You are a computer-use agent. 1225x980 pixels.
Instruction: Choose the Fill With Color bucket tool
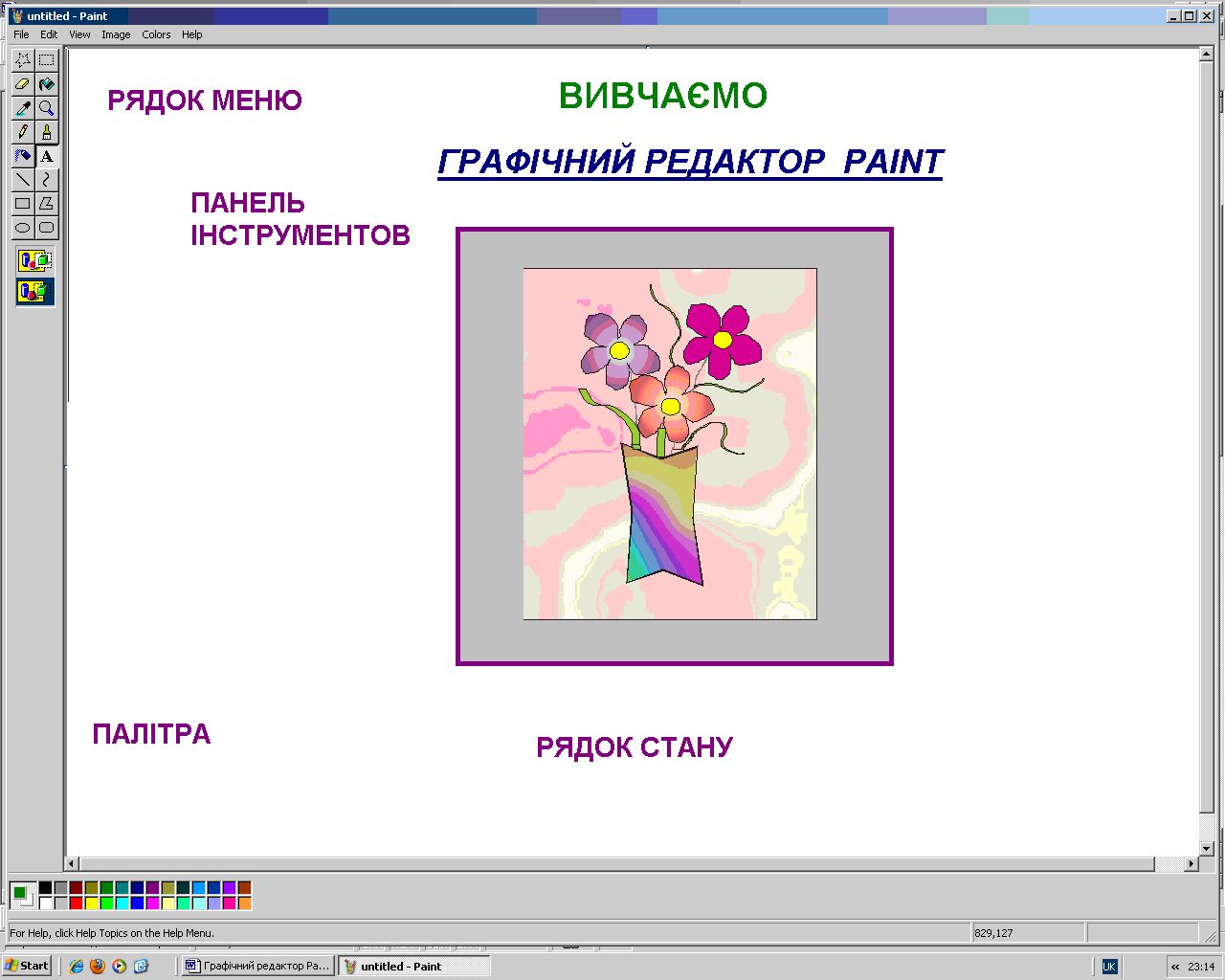47,84
